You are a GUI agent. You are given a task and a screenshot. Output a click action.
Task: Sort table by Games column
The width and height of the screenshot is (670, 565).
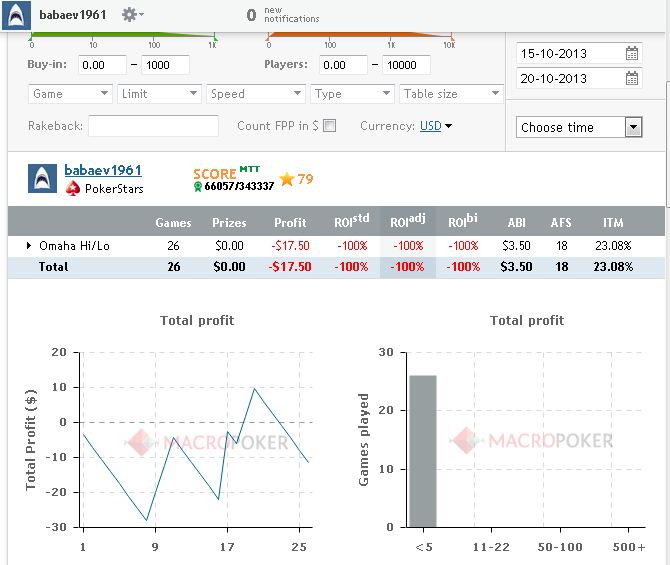tap(173, 223)
